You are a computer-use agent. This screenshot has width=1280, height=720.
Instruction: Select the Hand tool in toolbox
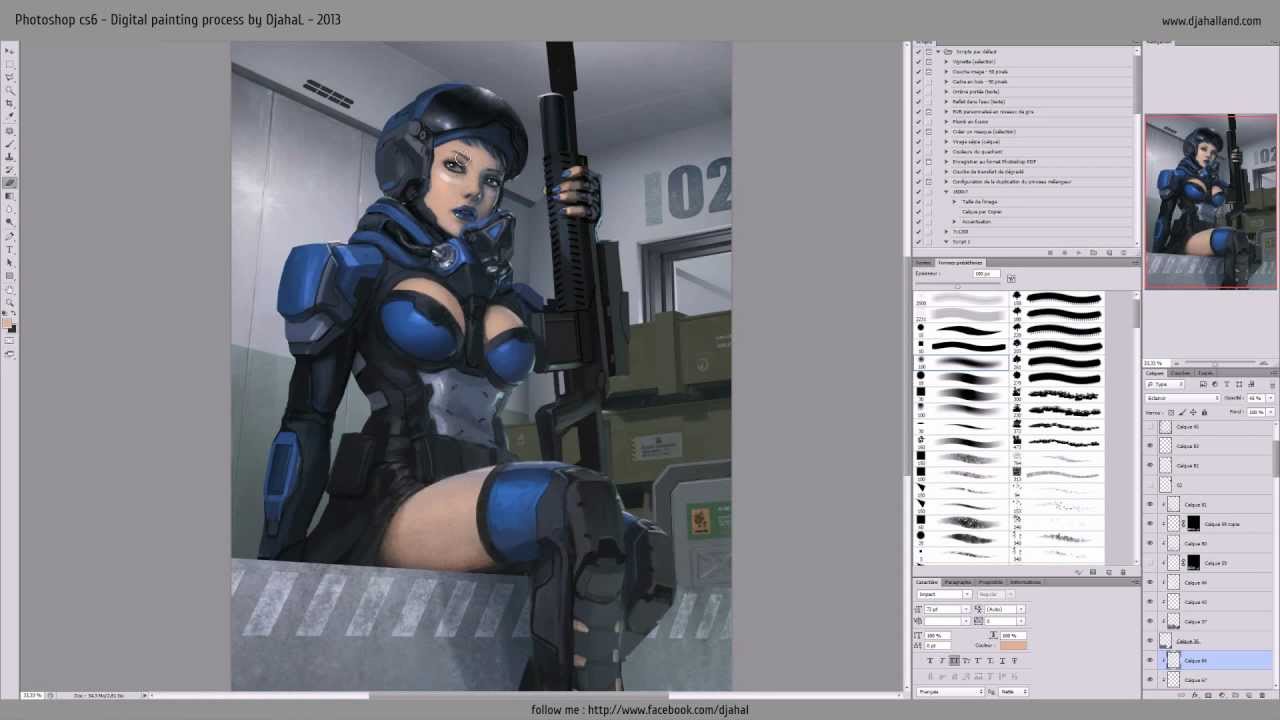(8, 290)
